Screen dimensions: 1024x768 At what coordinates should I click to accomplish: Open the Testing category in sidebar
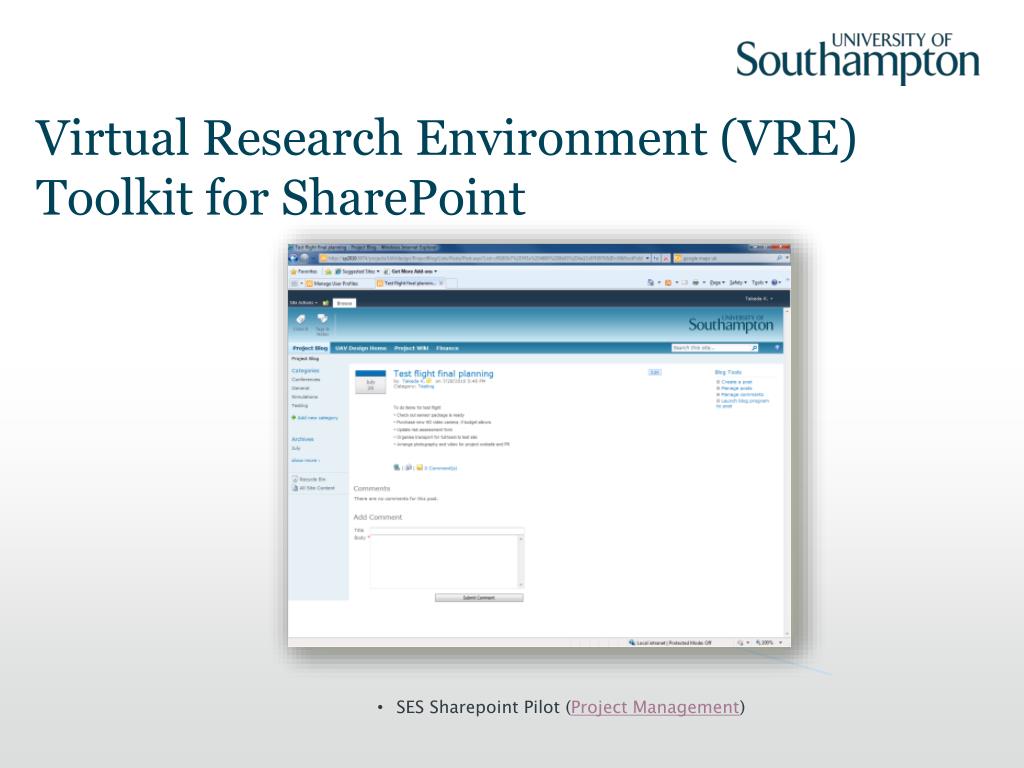pos(299,406)
